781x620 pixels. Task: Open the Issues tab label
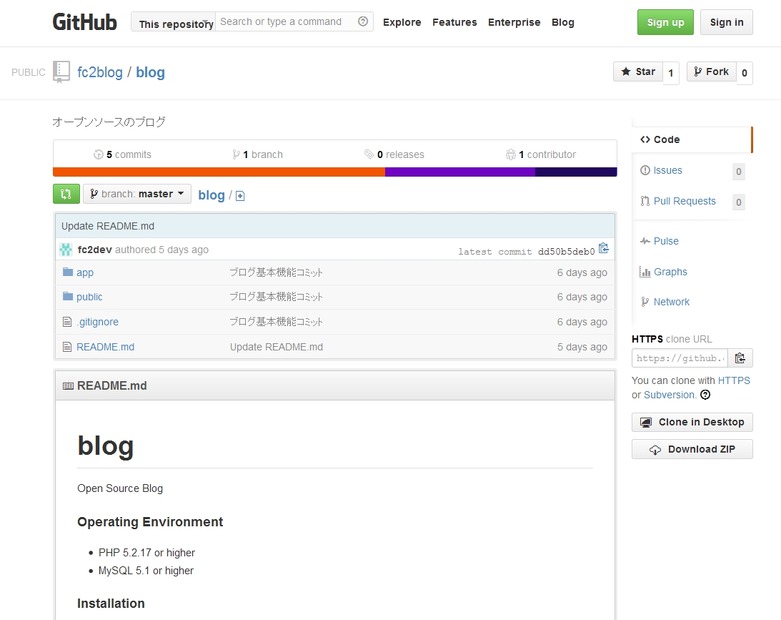667,170
